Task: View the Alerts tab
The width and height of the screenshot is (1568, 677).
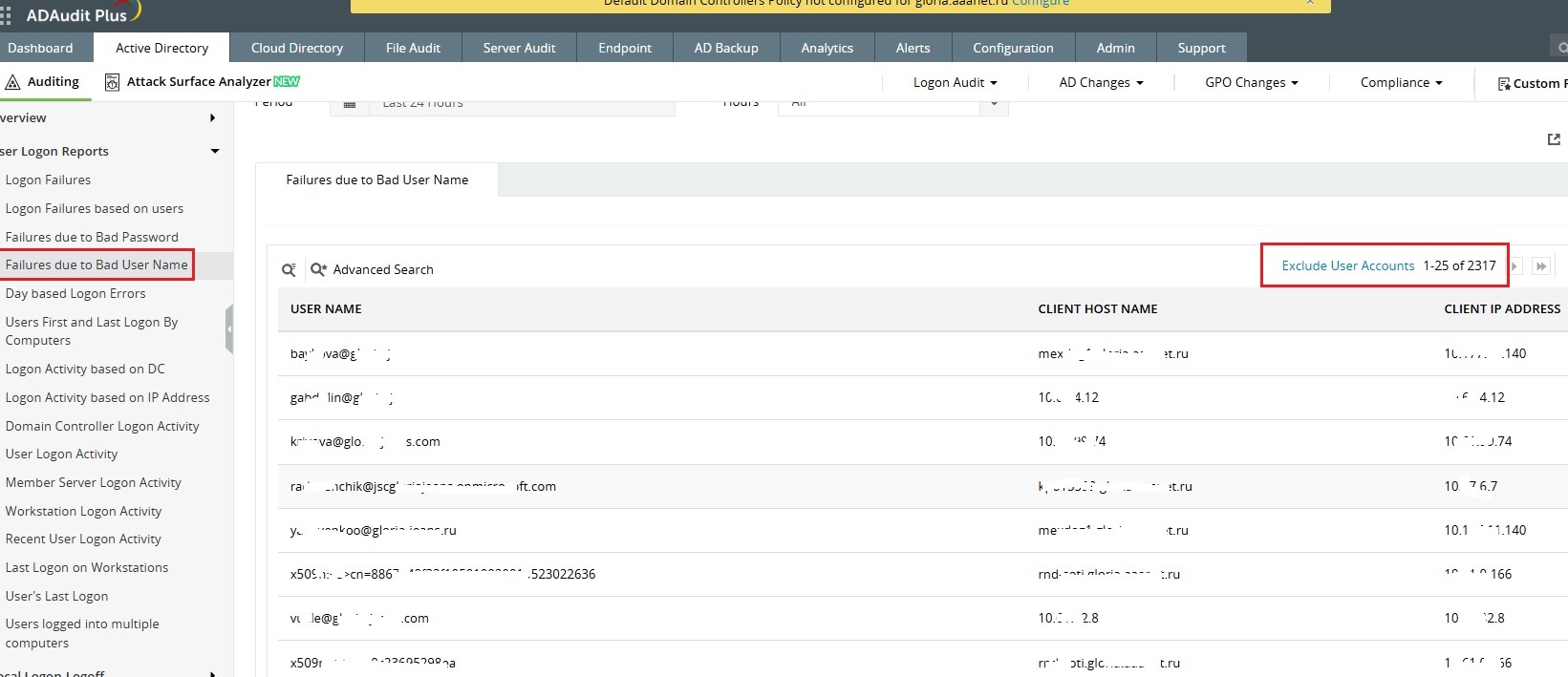Action: pos(913,48)
